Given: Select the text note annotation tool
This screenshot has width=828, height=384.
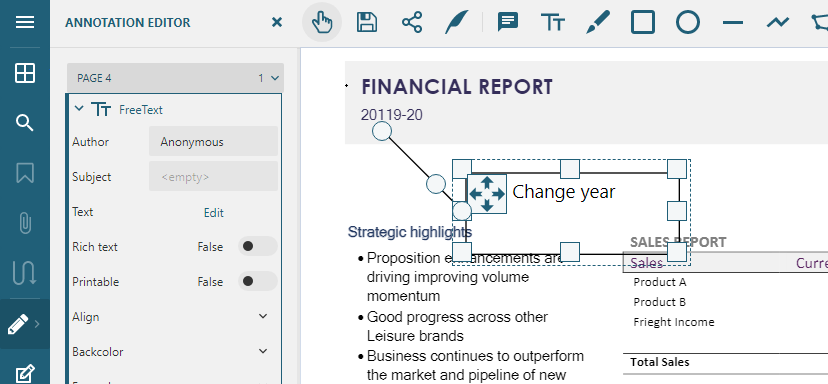Looking at the screenshot, I should (507, 23).
